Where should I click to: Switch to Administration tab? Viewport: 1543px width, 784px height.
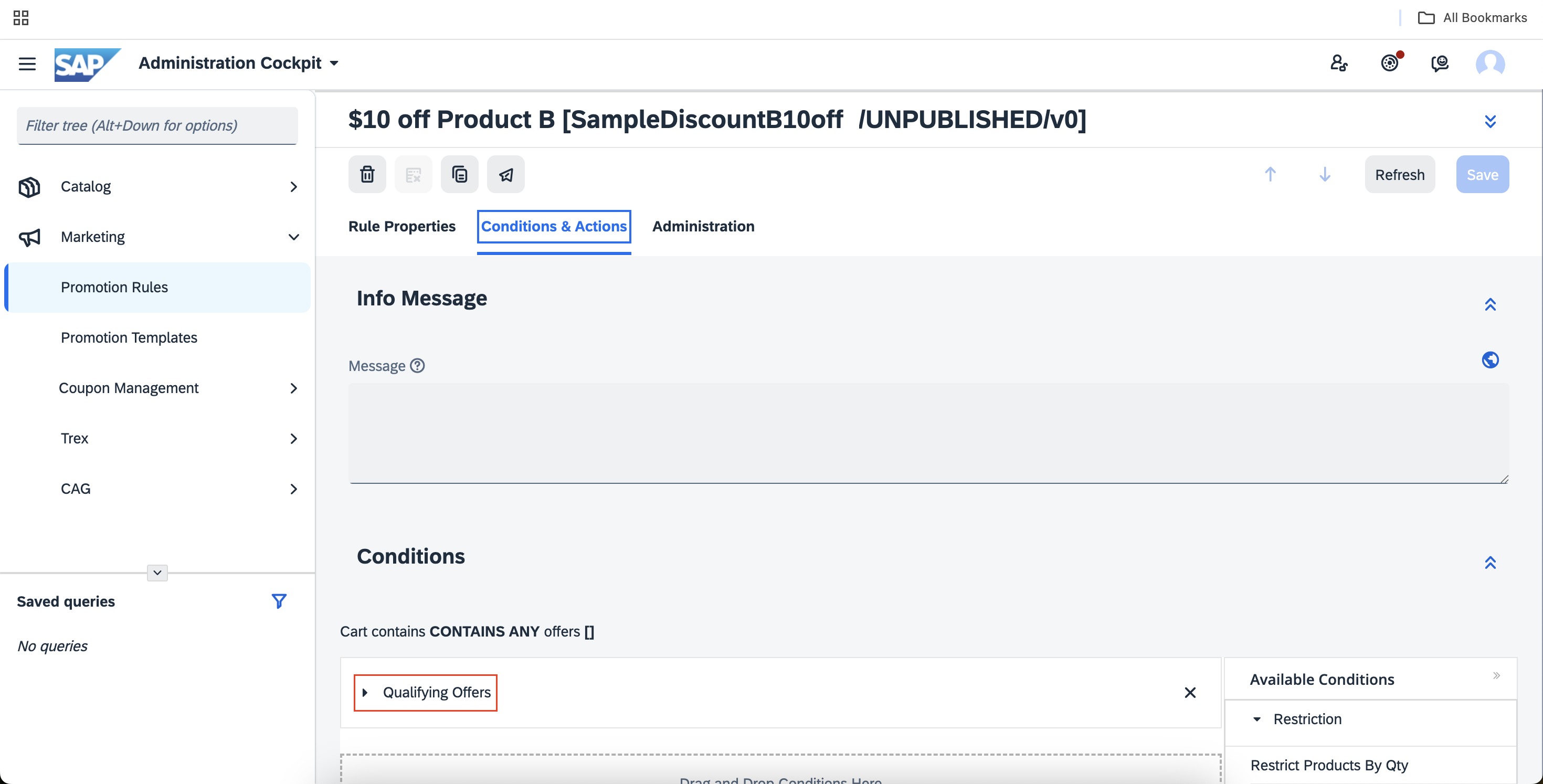click(x=703, y=226)
